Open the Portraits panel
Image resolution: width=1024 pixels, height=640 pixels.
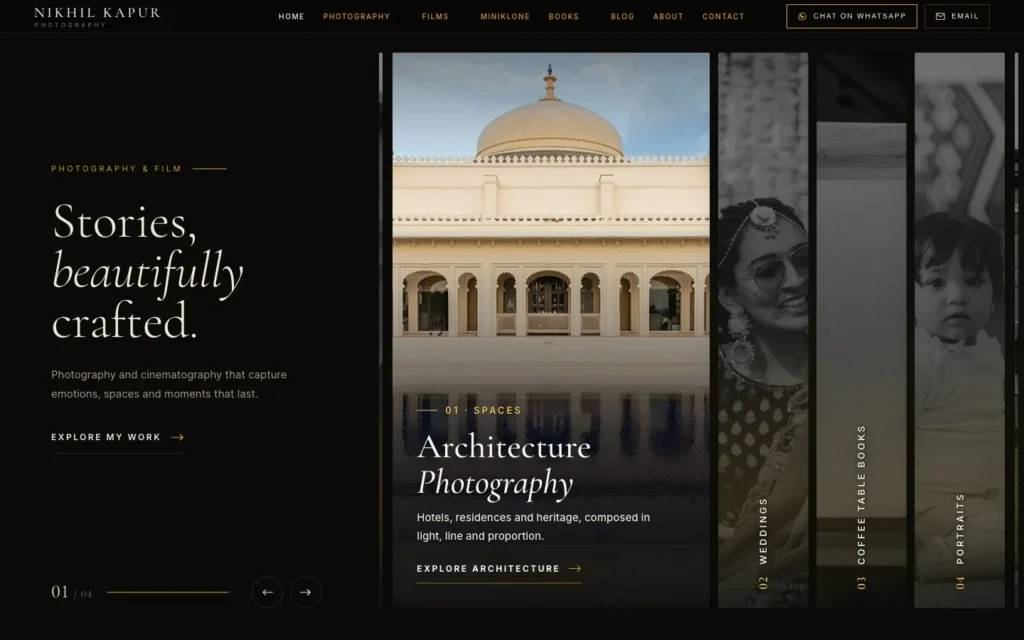[x=959, y=330]
